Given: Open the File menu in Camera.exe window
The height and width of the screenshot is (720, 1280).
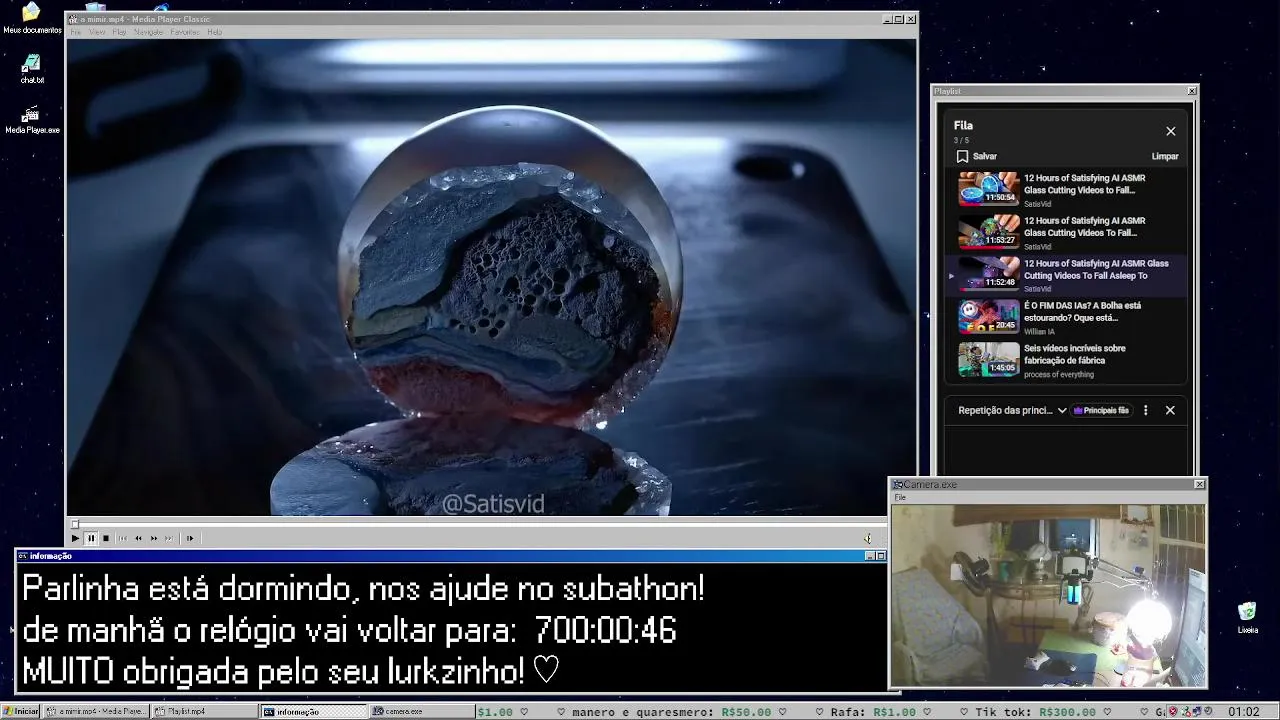Looking at the screenshot, I should [900, 497].
